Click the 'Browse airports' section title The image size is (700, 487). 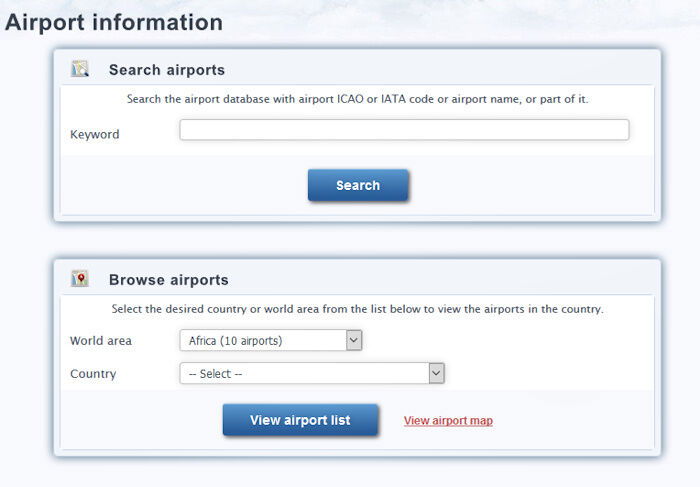[169, 280]
